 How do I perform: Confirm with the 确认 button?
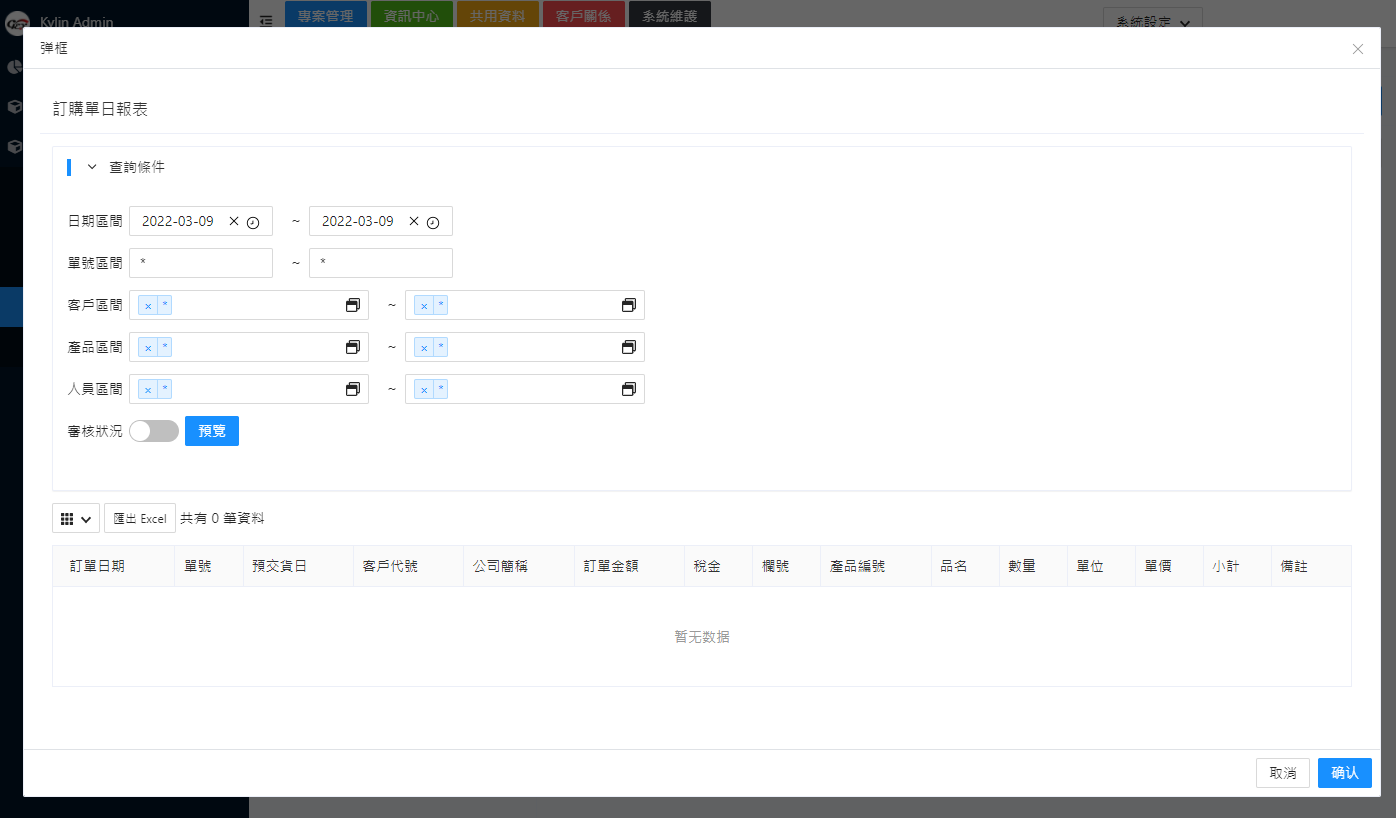click(x=1344, y=773)
